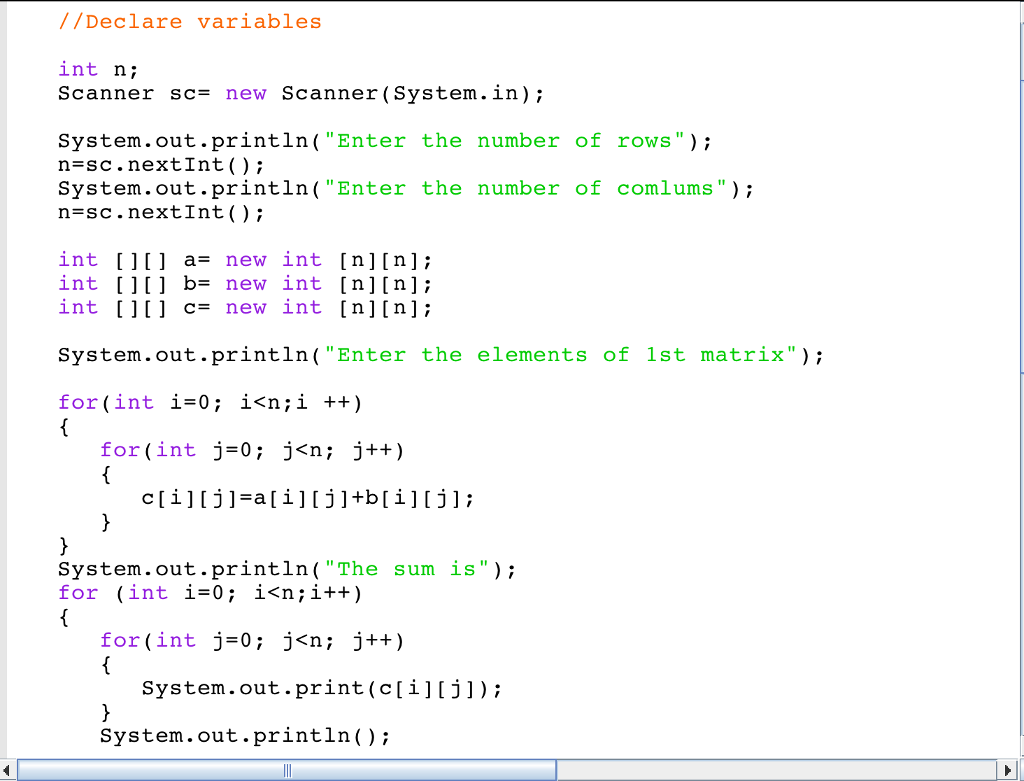
Task: Click the array declaration for matrix b
Action: [x=245, y=283]
